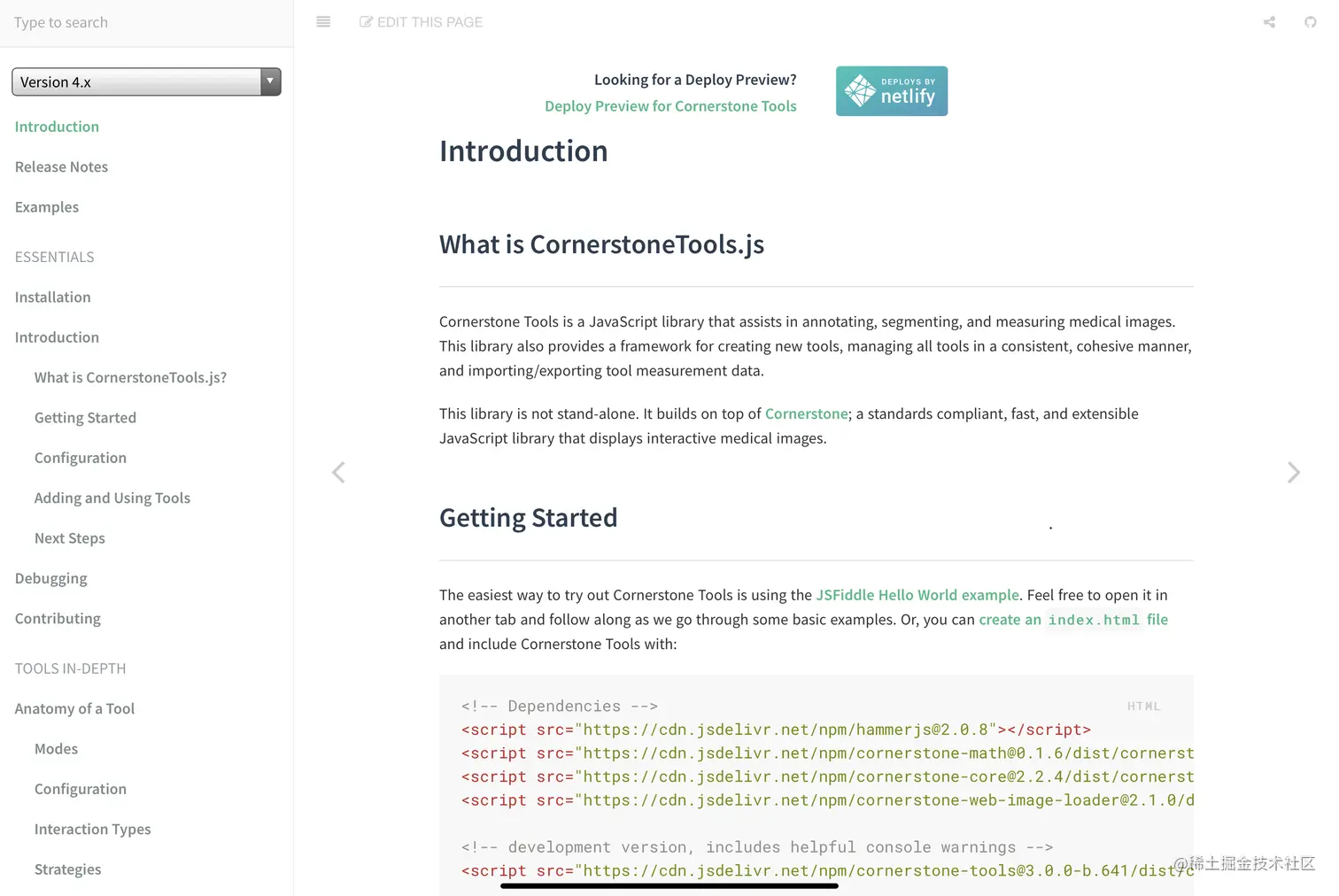
Task: Click the cornerstone-core script line
Action: [x=827, y=777]
